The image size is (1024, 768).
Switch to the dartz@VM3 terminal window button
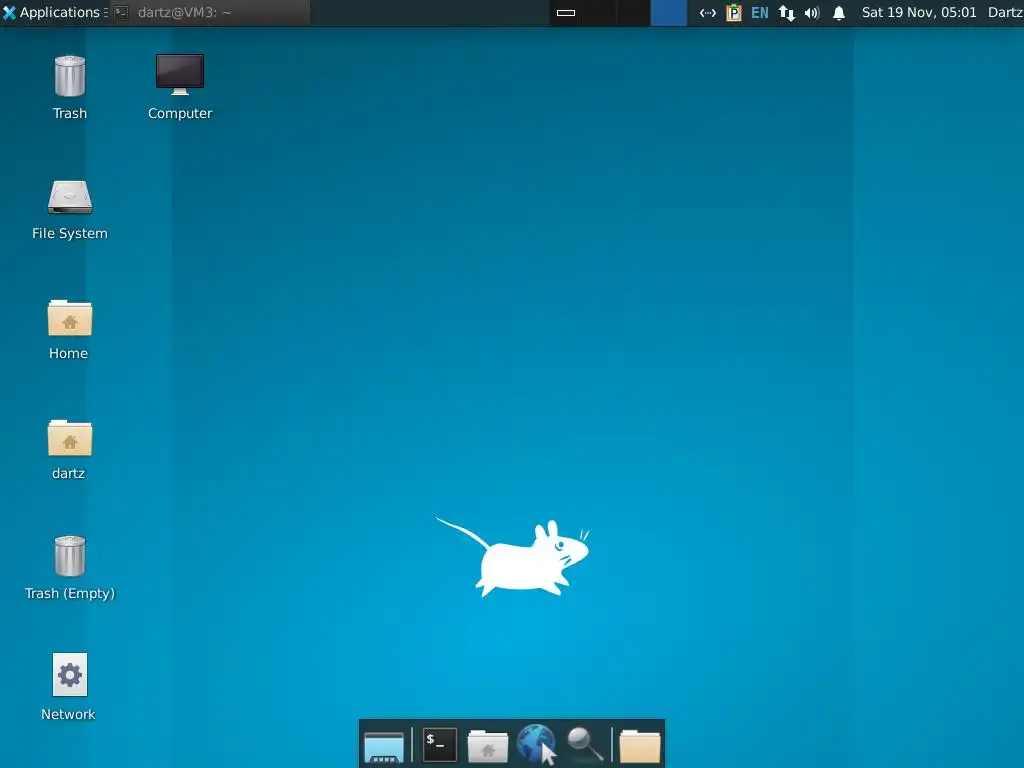coord(209,12)
